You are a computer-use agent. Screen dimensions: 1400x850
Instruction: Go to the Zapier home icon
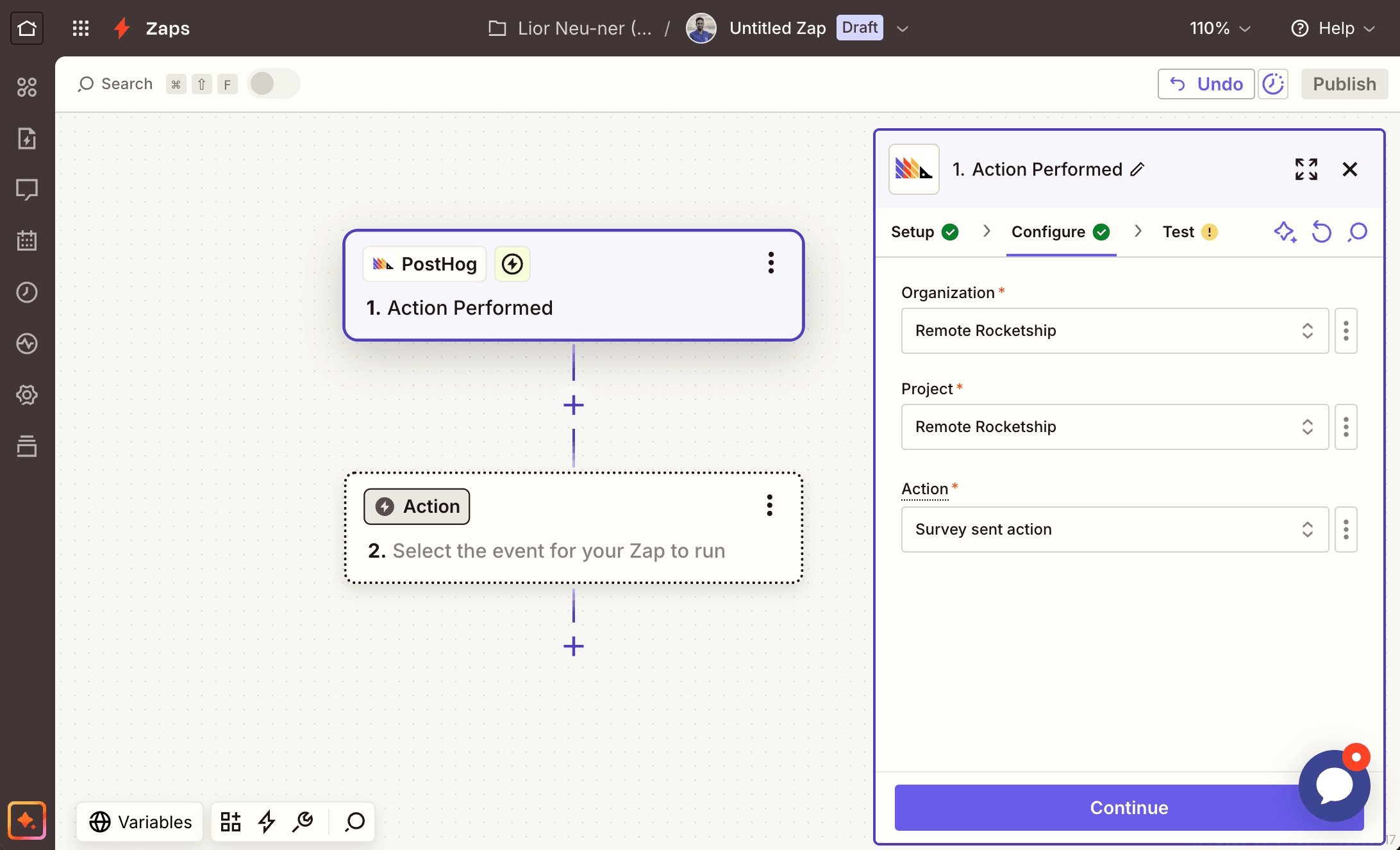click(x=27, y=28)
